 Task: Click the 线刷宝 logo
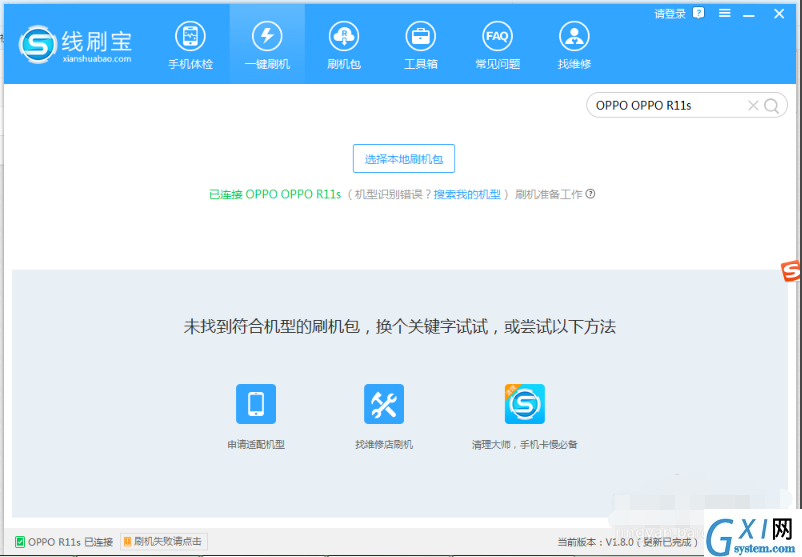click(75, 44)
